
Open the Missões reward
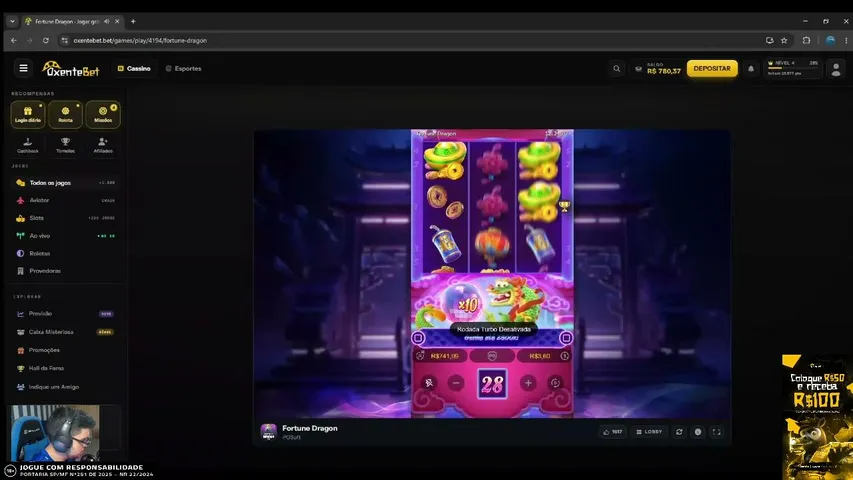[x=103, y=114]
